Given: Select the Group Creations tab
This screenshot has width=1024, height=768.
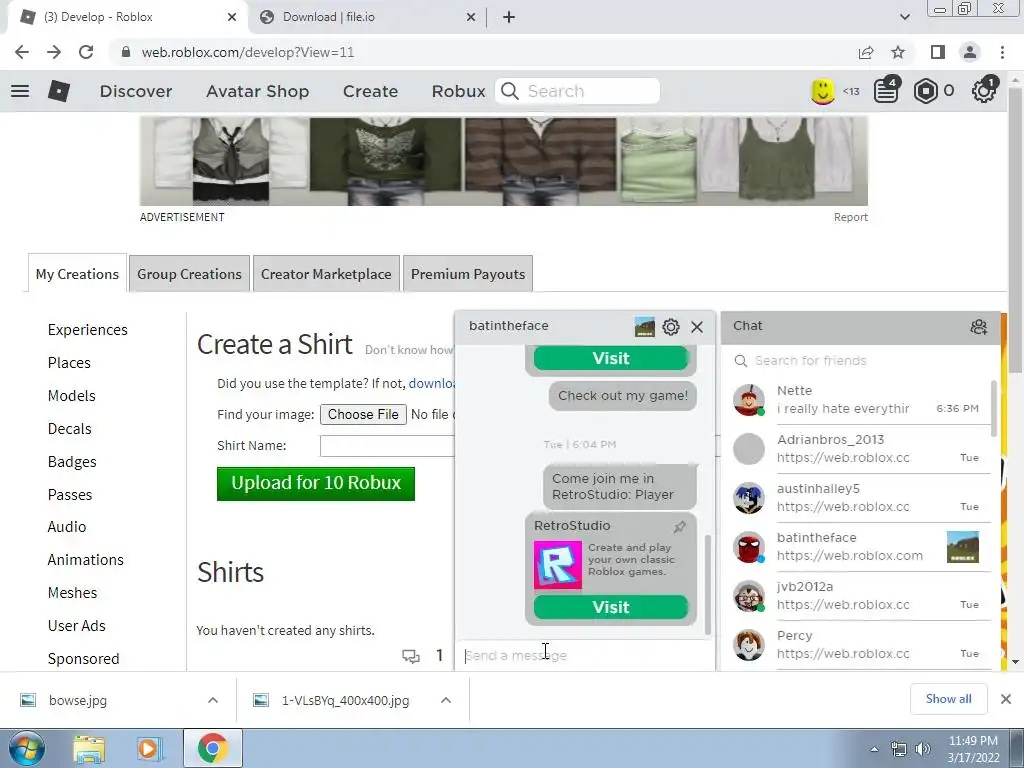Looking at the screenshot, I should coord(189,274).
